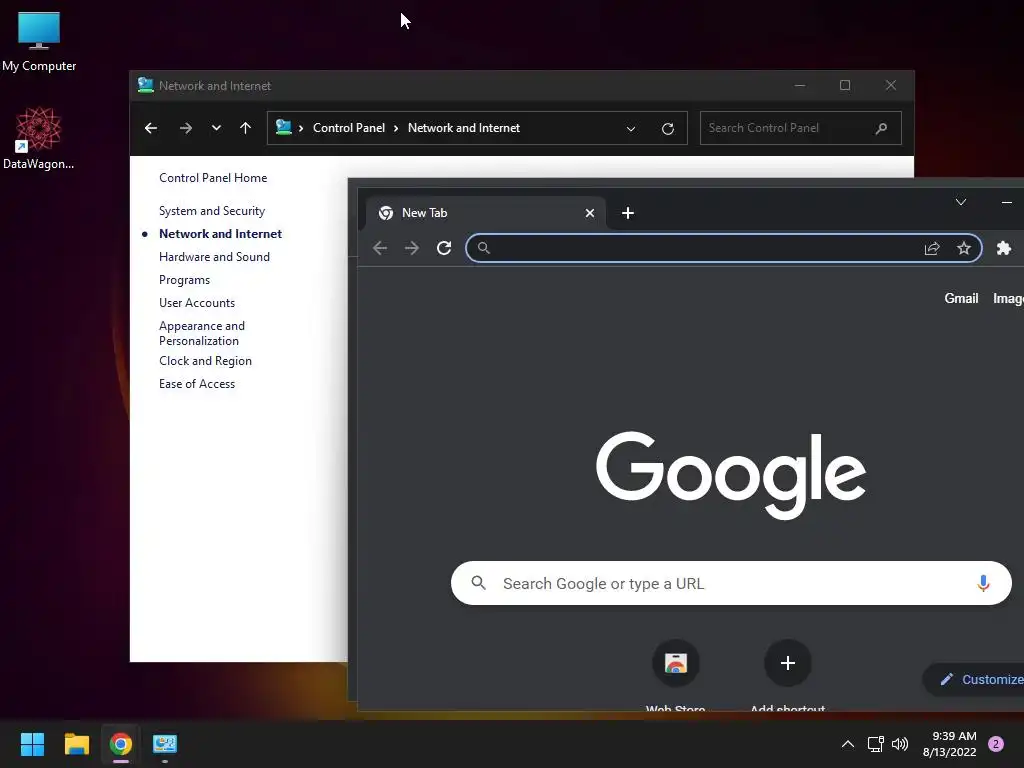Open Programs category

coord(184,280)
